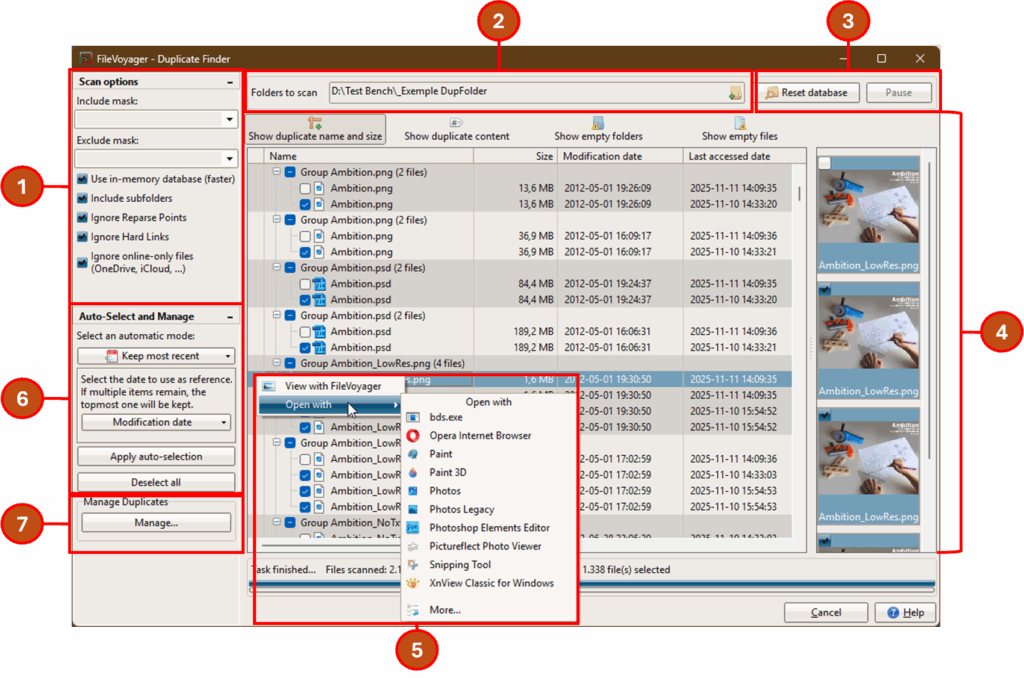
Task: Collapse the Scan options panel
Action: [230, 82]
